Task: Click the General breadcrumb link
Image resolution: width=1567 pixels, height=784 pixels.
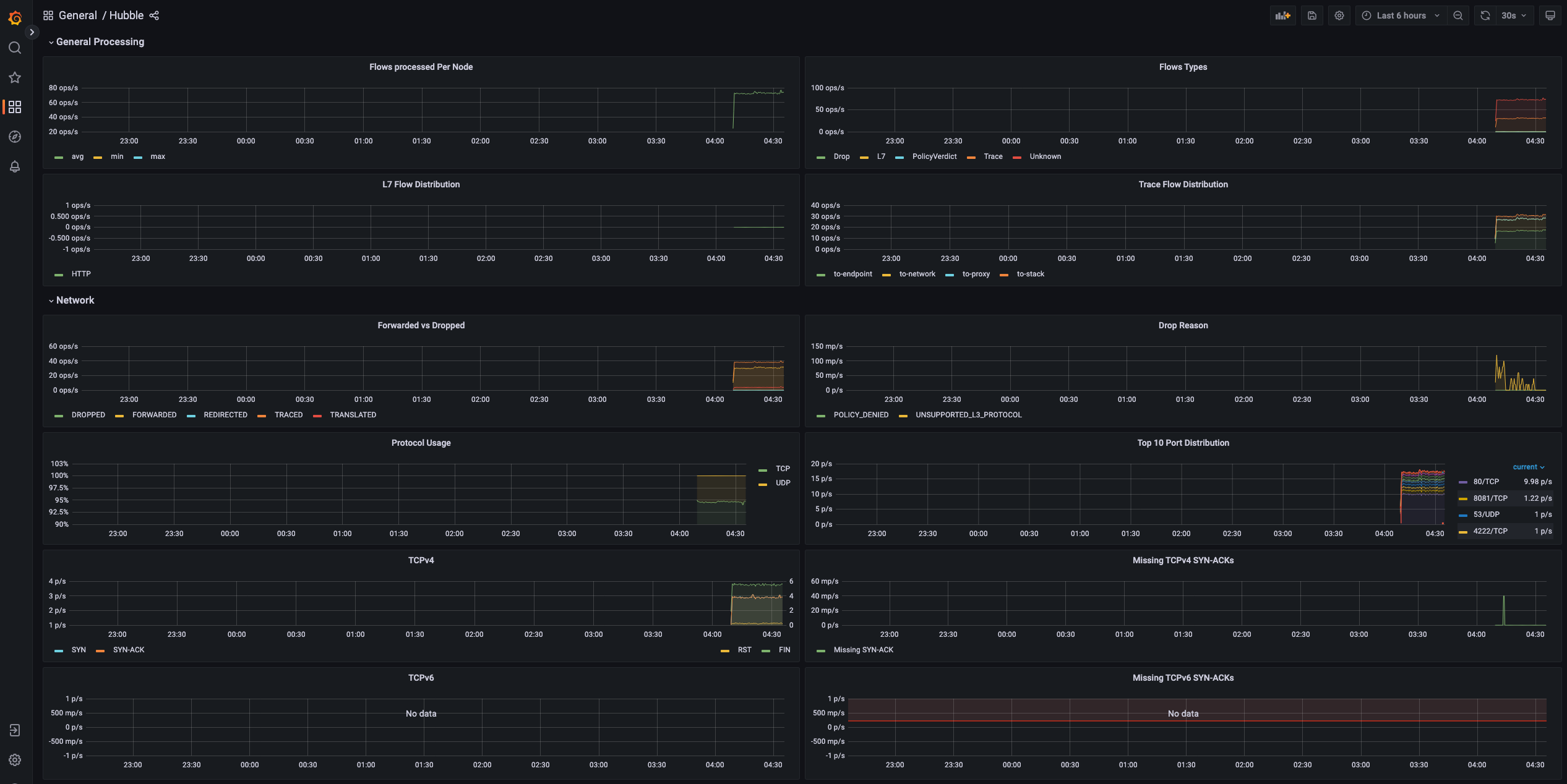Action: tap(77, 15)
